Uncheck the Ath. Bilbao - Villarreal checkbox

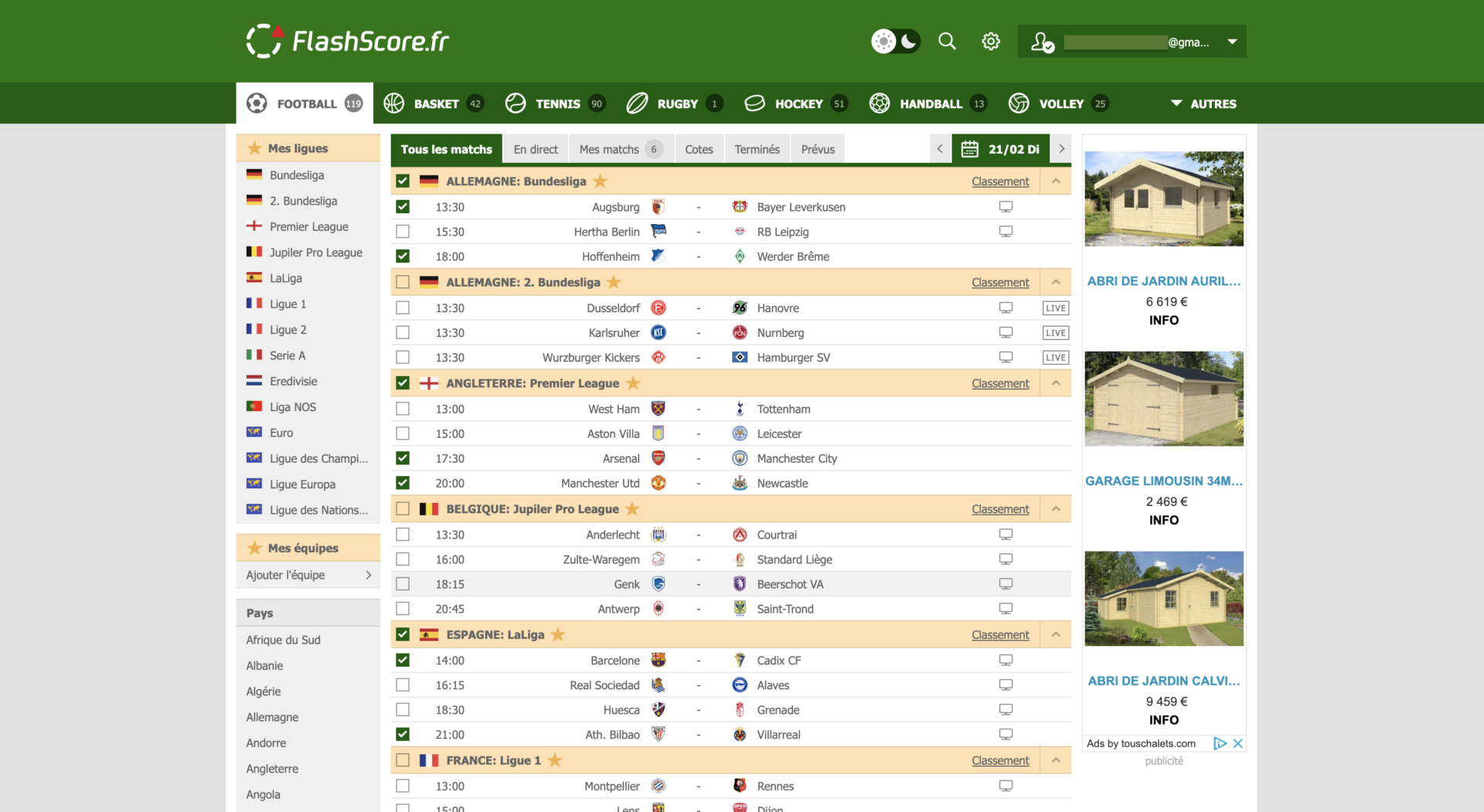pos(403,734)
